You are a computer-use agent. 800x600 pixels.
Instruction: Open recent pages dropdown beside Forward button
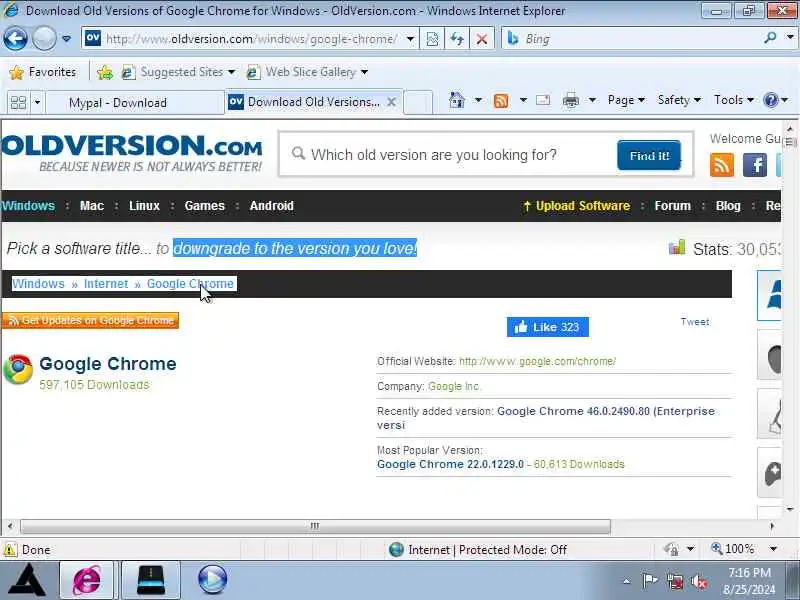pyautogui.click(x=66, y=39)
